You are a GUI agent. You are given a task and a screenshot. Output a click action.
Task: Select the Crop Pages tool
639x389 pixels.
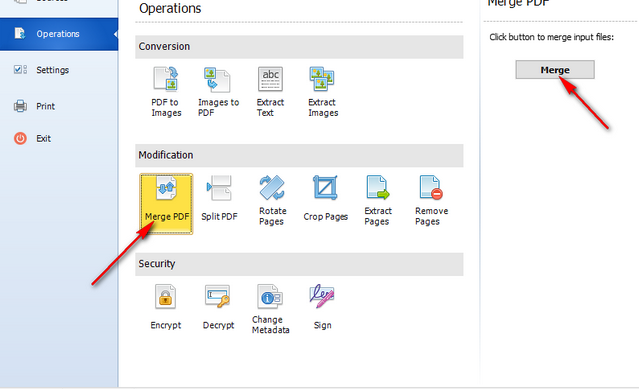[x=325, y=199]
